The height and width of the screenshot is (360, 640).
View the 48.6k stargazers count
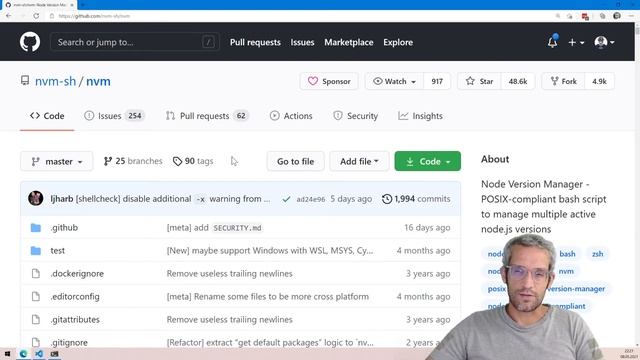pyautogui.click(x=518, y=81)
